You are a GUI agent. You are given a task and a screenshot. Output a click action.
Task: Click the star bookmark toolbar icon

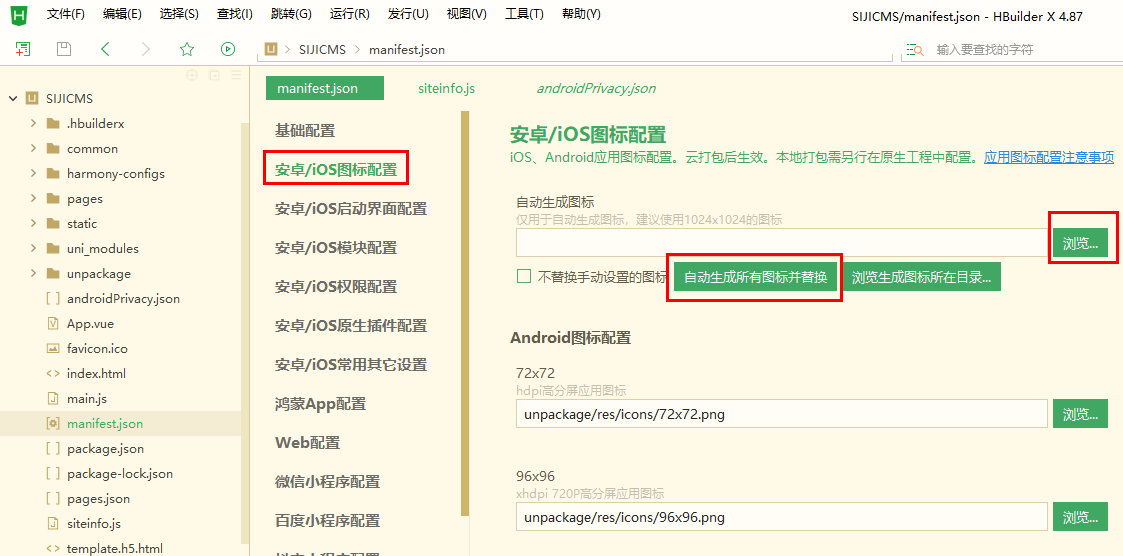pos(187,49)
